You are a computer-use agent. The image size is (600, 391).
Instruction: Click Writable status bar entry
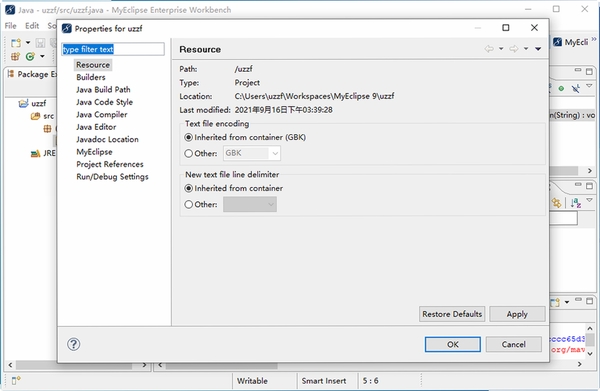(252, 381)
